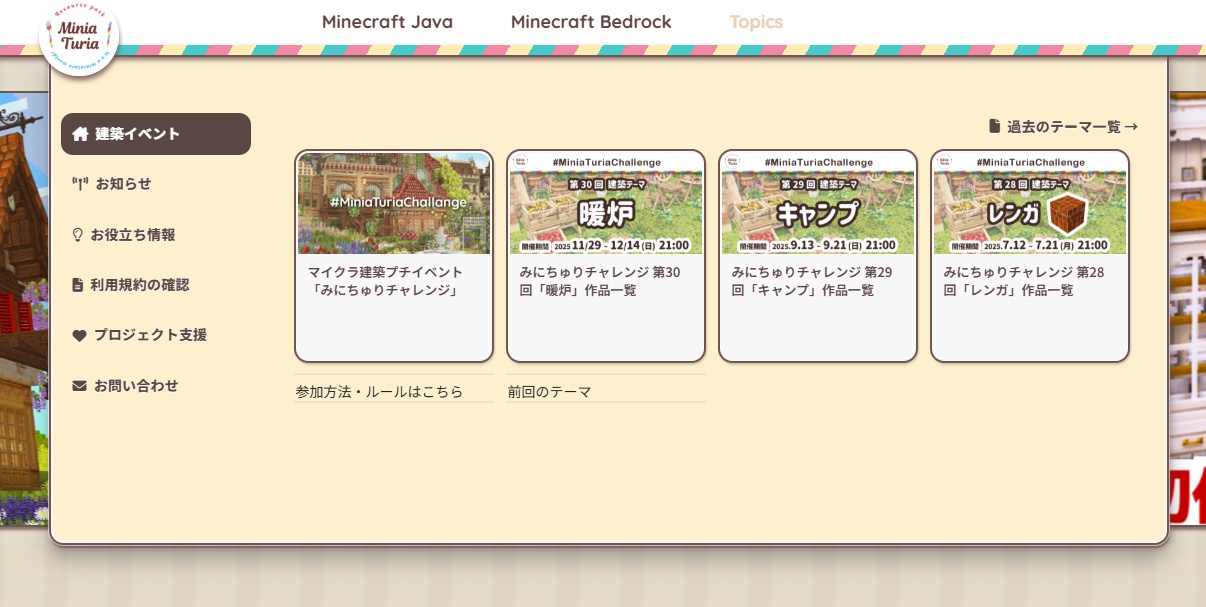Click the #MiniaTuriaChallenge garden thumbnail image

tap(393, 203)
